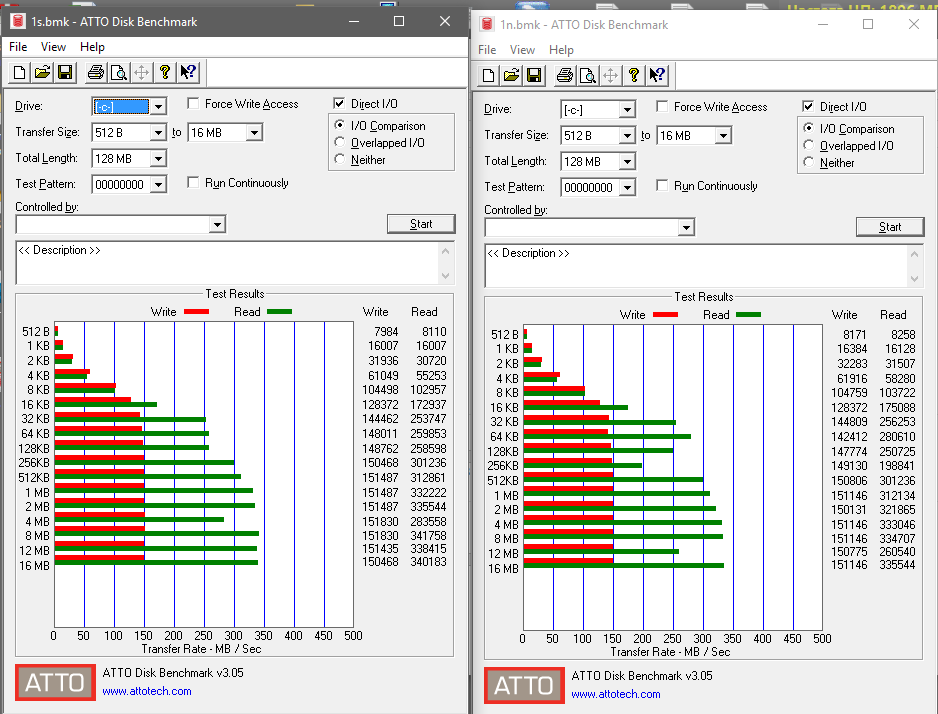The height and width of the screenshot is (714, 938).
Task: Click New file icon in 1n.bmk window
Action: click(x=488, y=76)
